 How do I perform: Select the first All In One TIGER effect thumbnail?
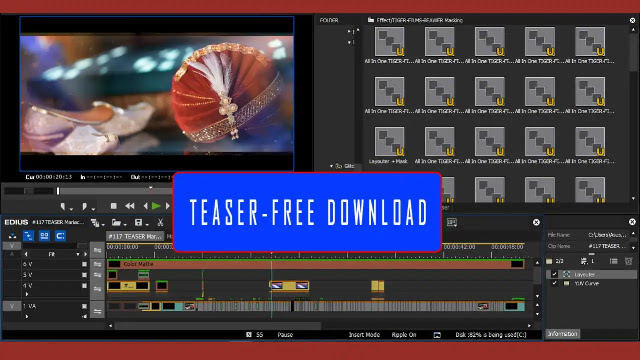(389, 45)
